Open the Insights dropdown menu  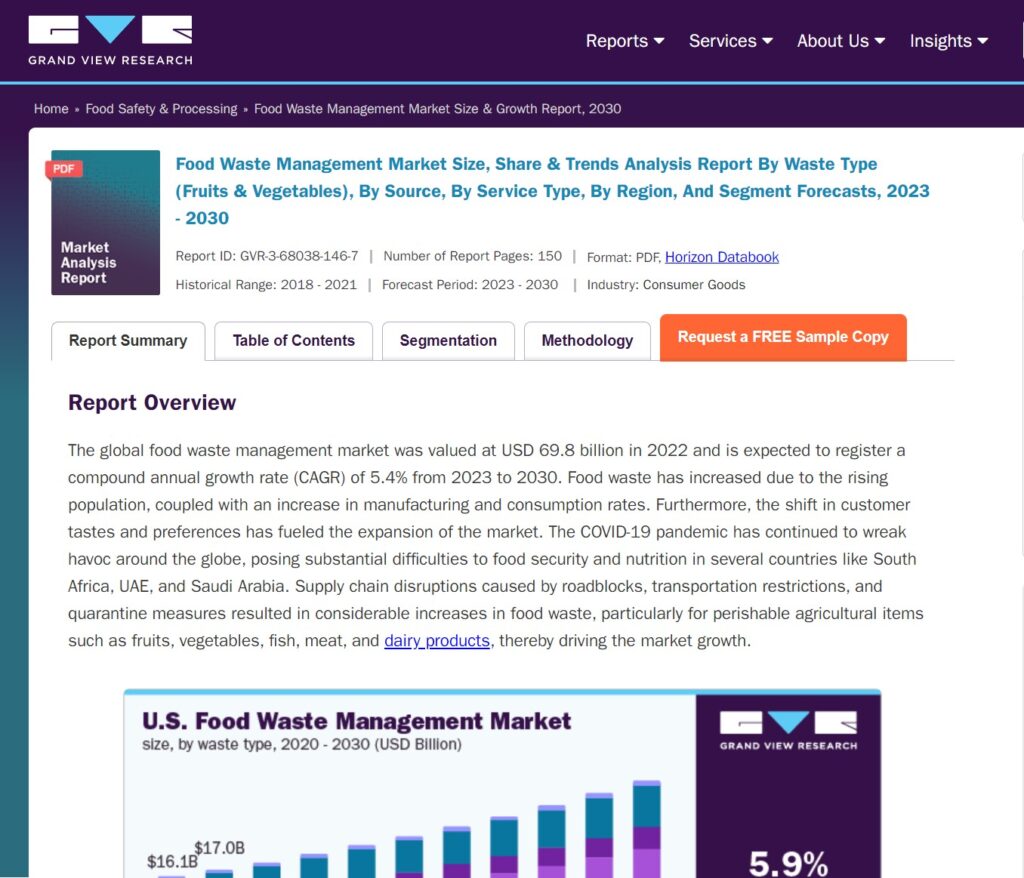(948, 41)
